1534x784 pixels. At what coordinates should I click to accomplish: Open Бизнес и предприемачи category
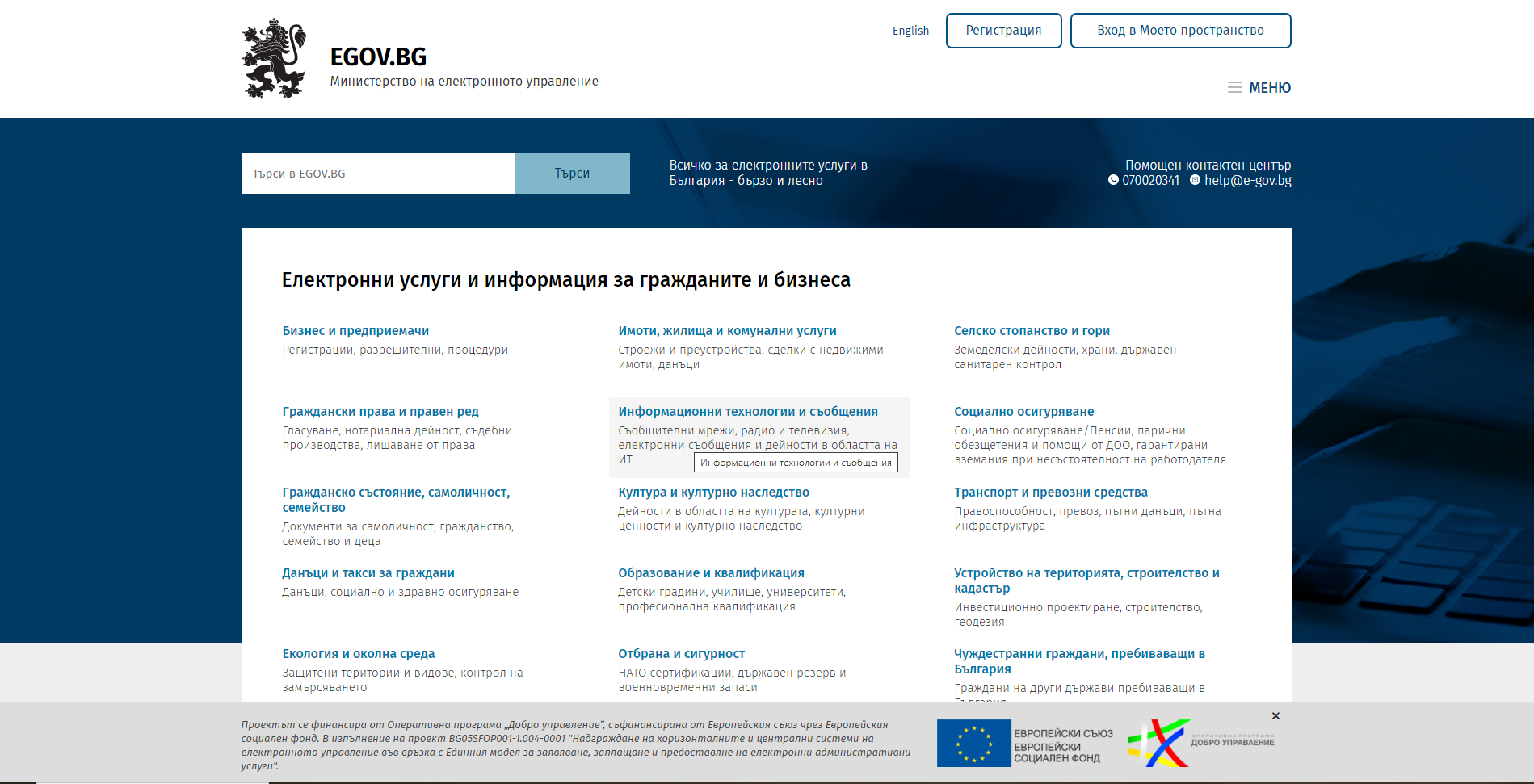point(355,330)
